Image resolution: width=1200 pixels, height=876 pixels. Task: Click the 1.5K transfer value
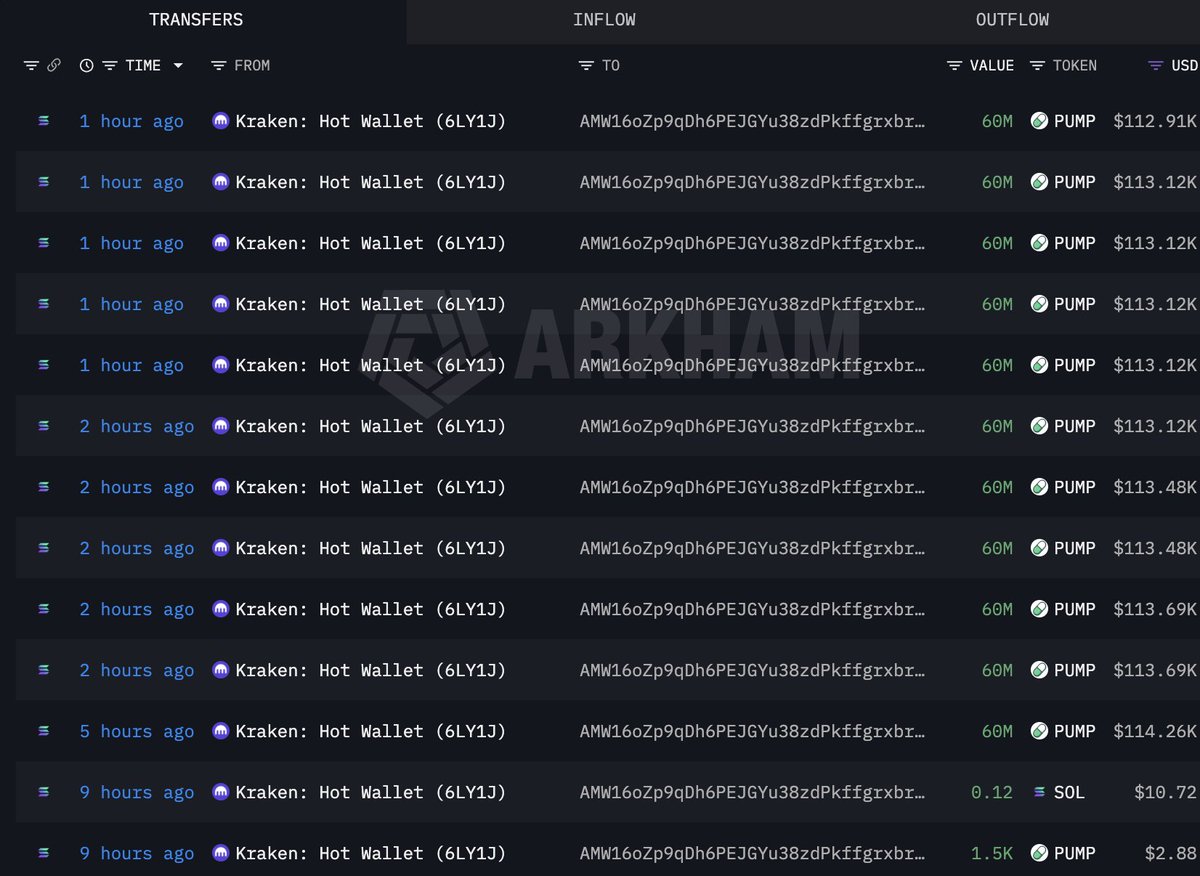click(992, 853)
